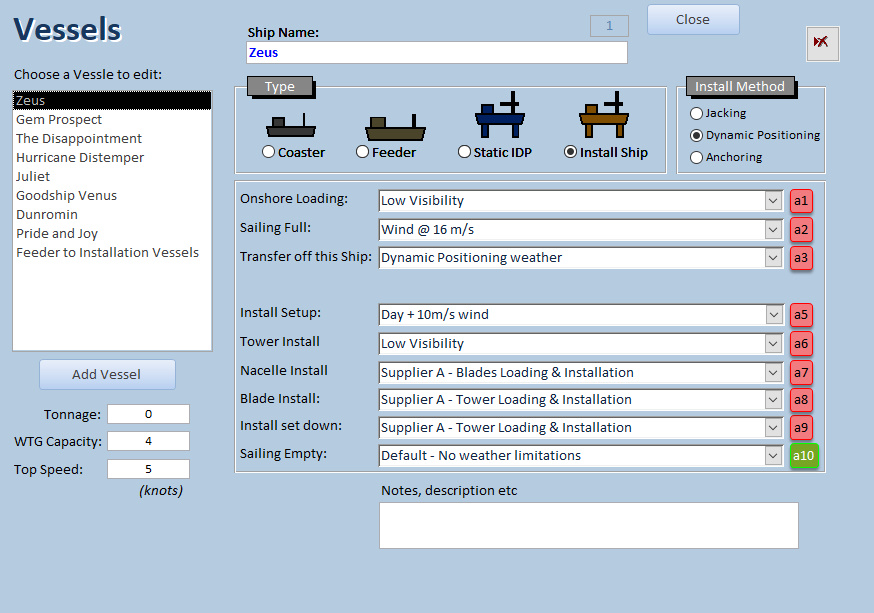Viewport: 874px width, 613px height.
Task: Select Pride and Joy vessel
Action: click(112, 233)
